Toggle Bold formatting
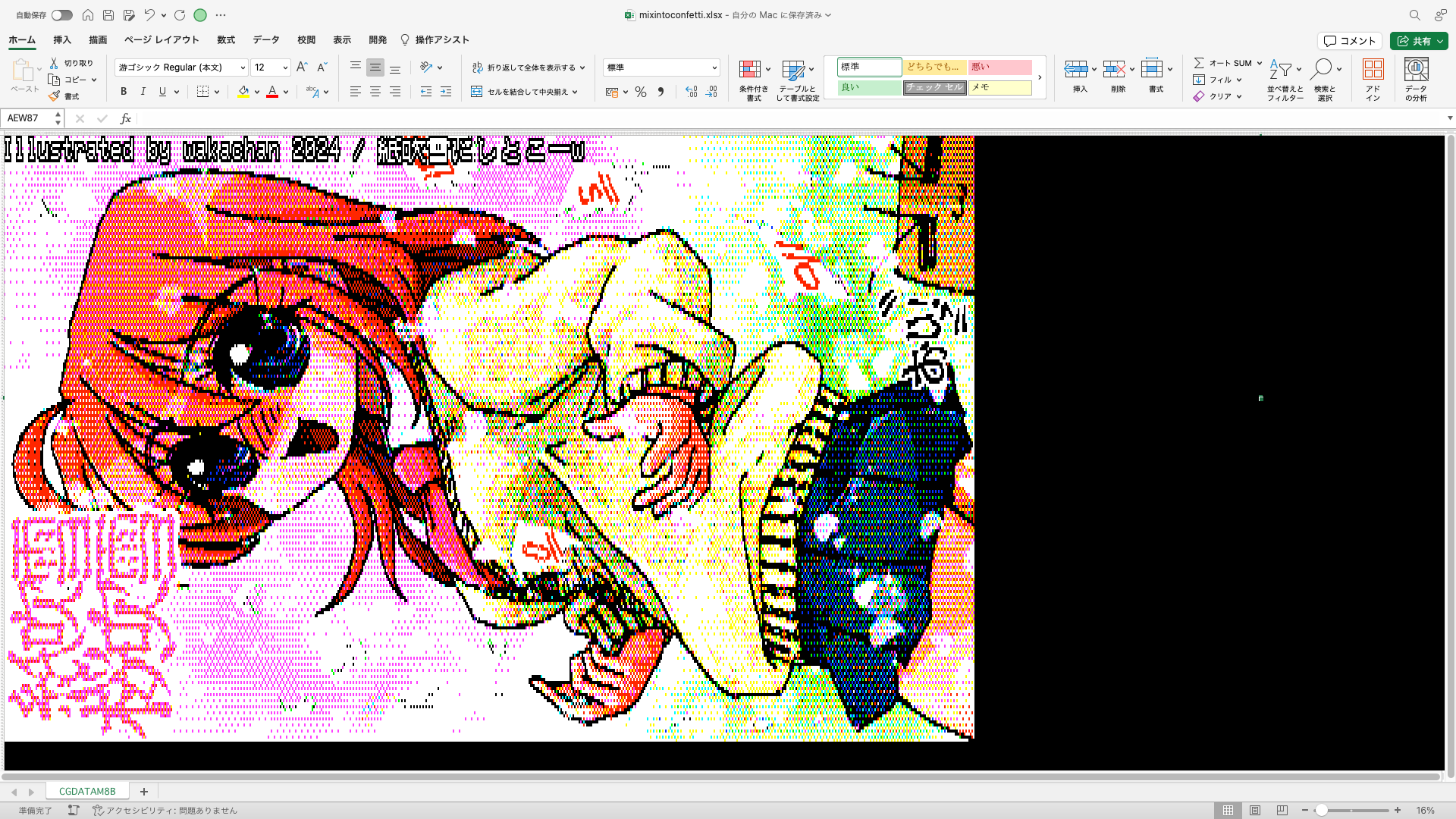The width and height of the screenshot is (1456, 819). click(124, 92)
